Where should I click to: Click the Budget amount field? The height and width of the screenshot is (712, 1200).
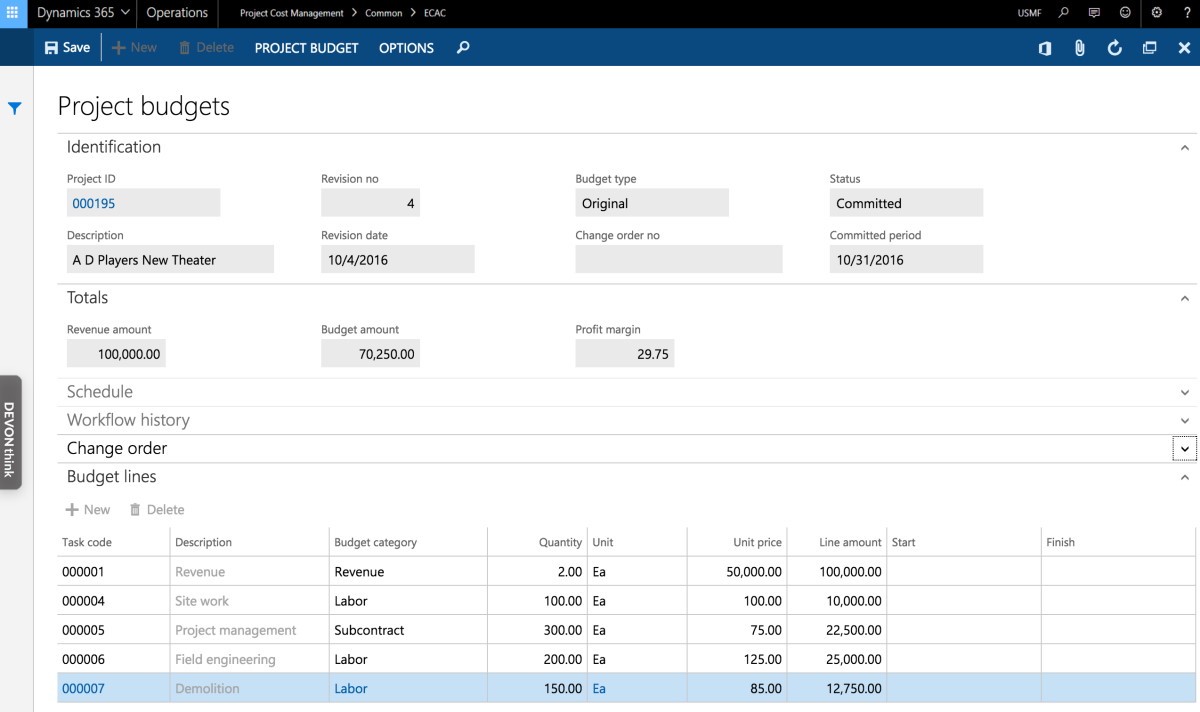coord(370,353)
